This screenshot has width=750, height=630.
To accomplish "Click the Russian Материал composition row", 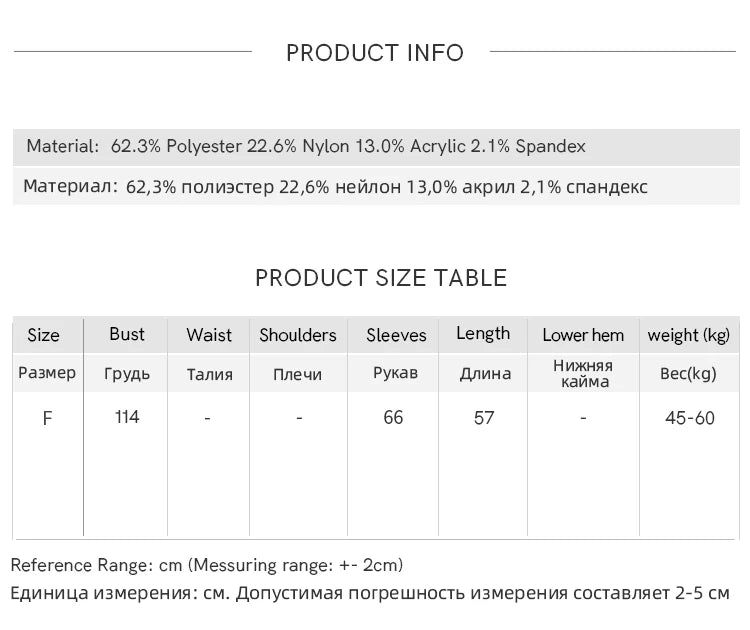I will pyautogui.click(x=335, y=186).
